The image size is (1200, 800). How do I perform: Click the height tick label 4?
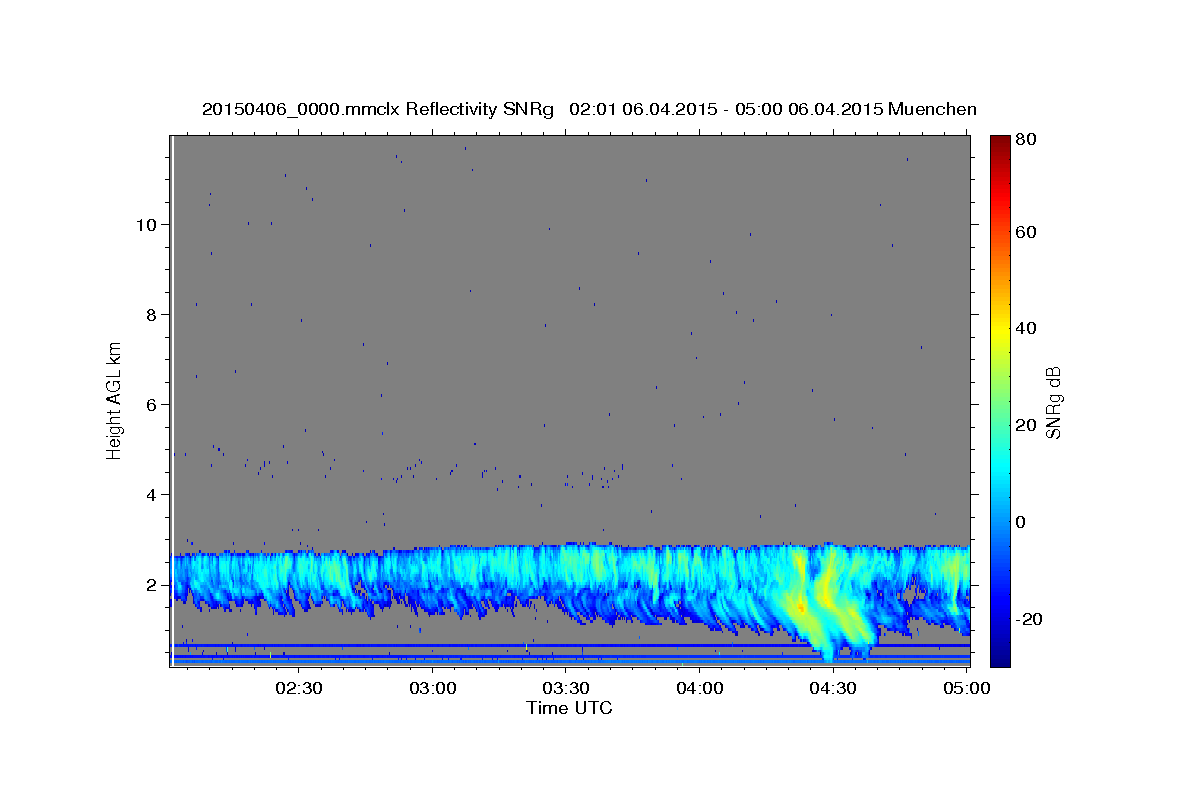[x=151, y=494]
